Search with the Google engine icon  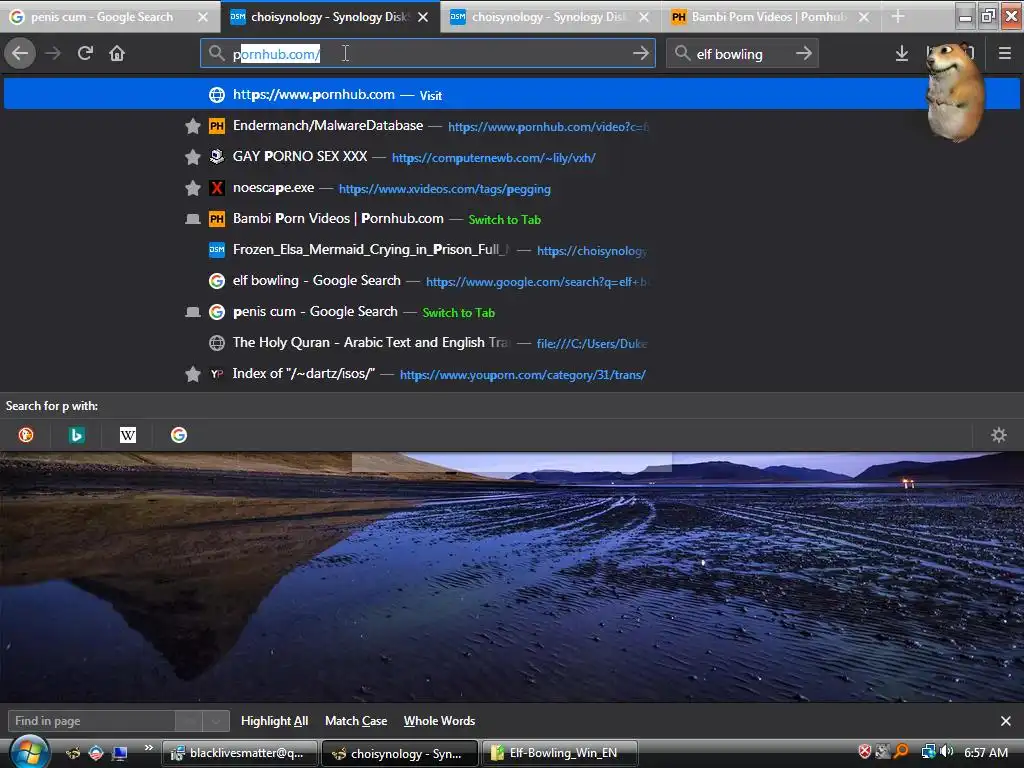179,435
